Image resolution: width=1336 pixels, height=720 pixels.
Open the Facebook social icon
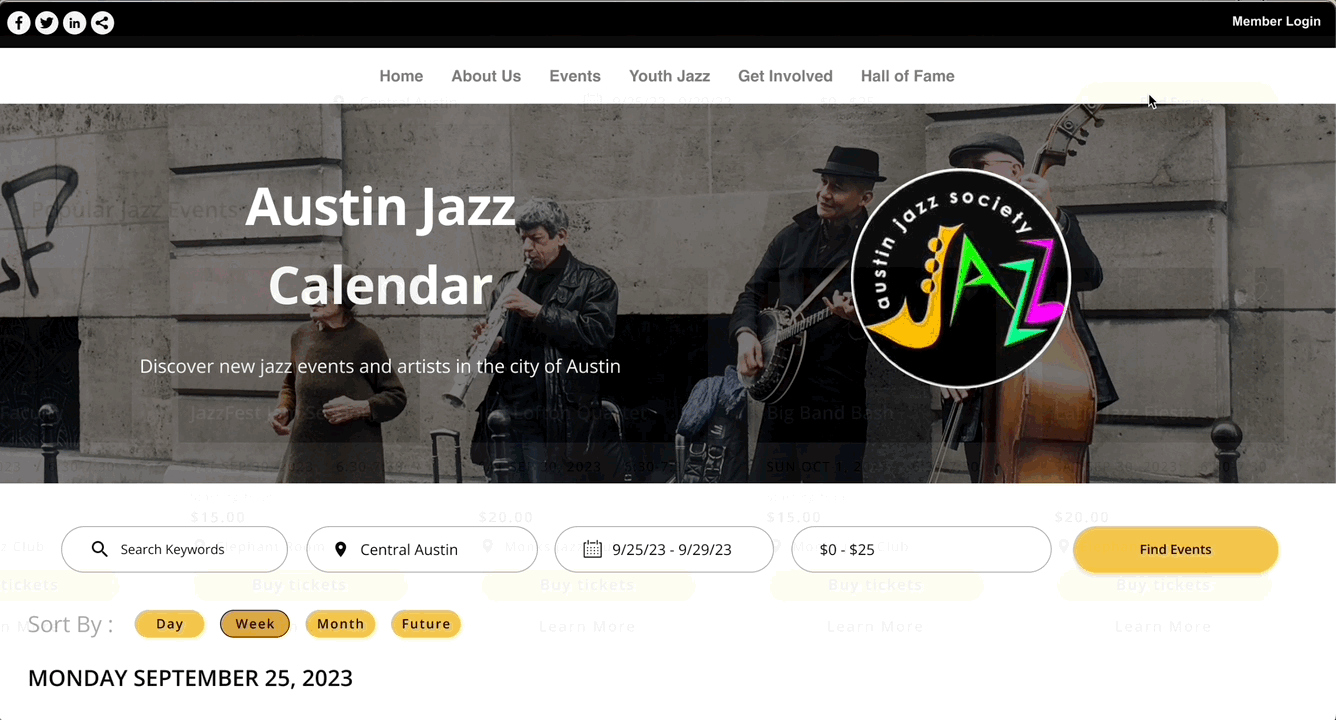(19, 23)
